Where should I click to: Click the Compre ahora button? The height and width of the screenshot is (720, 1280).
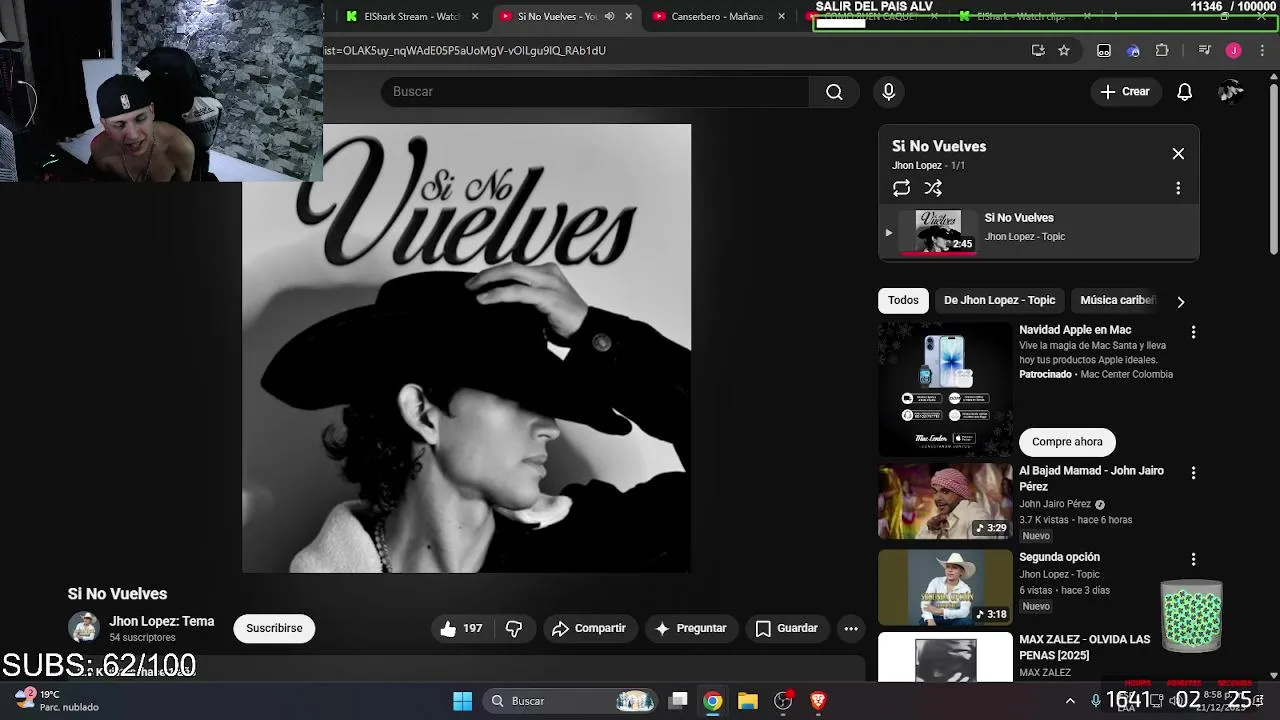(1067, 442)
